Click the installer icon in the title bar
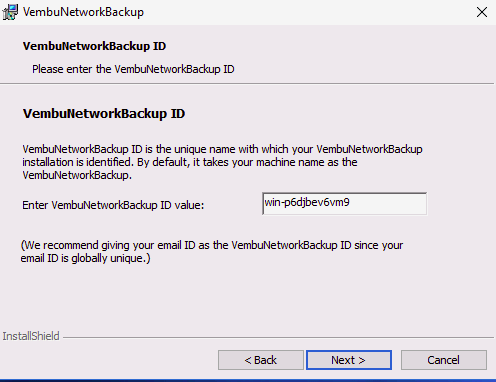The width and height of the screenshot is (496, 382). pos(10,12)
